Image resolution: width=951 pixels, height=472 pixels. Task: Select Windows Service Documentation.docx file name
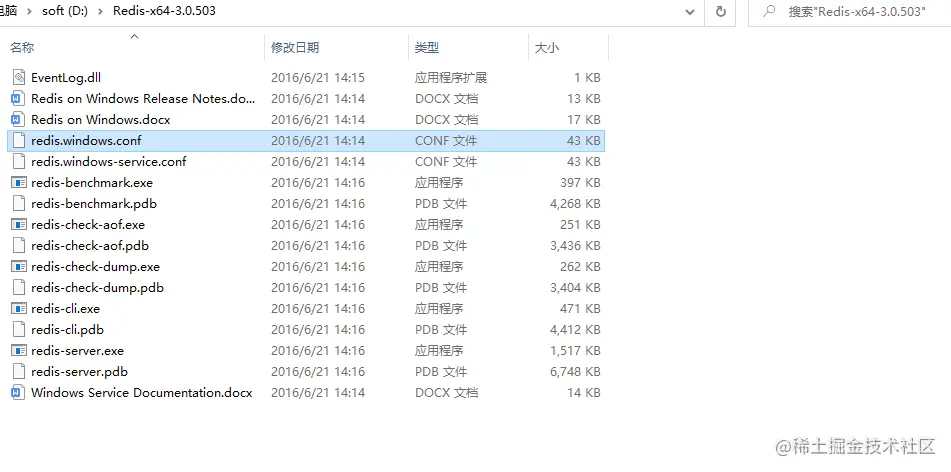pos(142,393)
